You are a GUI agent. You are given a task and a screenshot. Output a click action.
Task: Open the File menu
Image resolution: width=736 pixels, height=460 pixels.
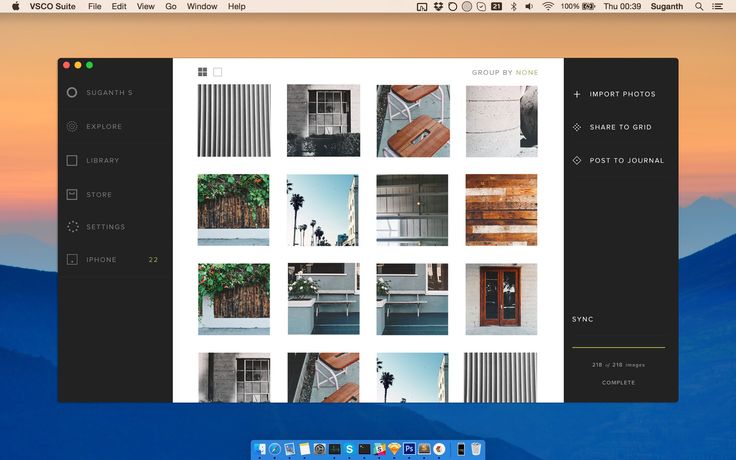click(94, 6)
